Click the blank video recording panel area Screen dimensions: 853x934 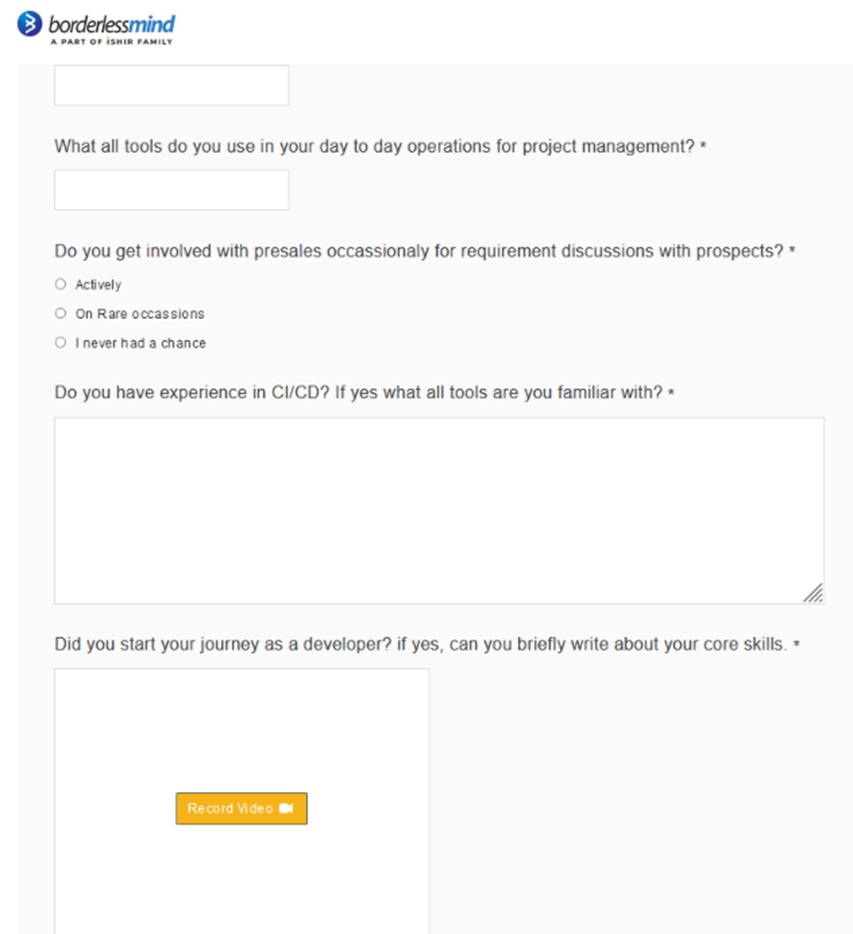(x=241, y=730)
